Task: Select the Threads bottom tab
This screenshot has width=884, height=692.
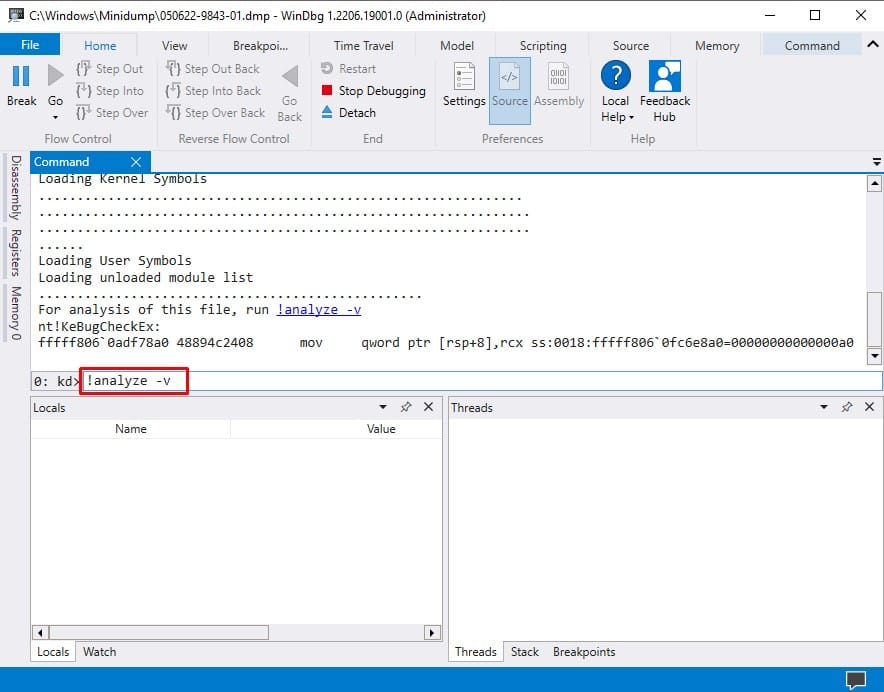Action: pos(476,652)
